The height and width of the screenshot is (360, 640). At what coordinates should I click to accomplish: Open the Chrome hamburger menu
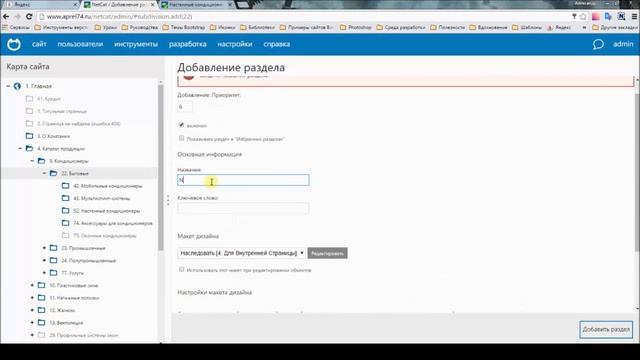click(634, 16)
